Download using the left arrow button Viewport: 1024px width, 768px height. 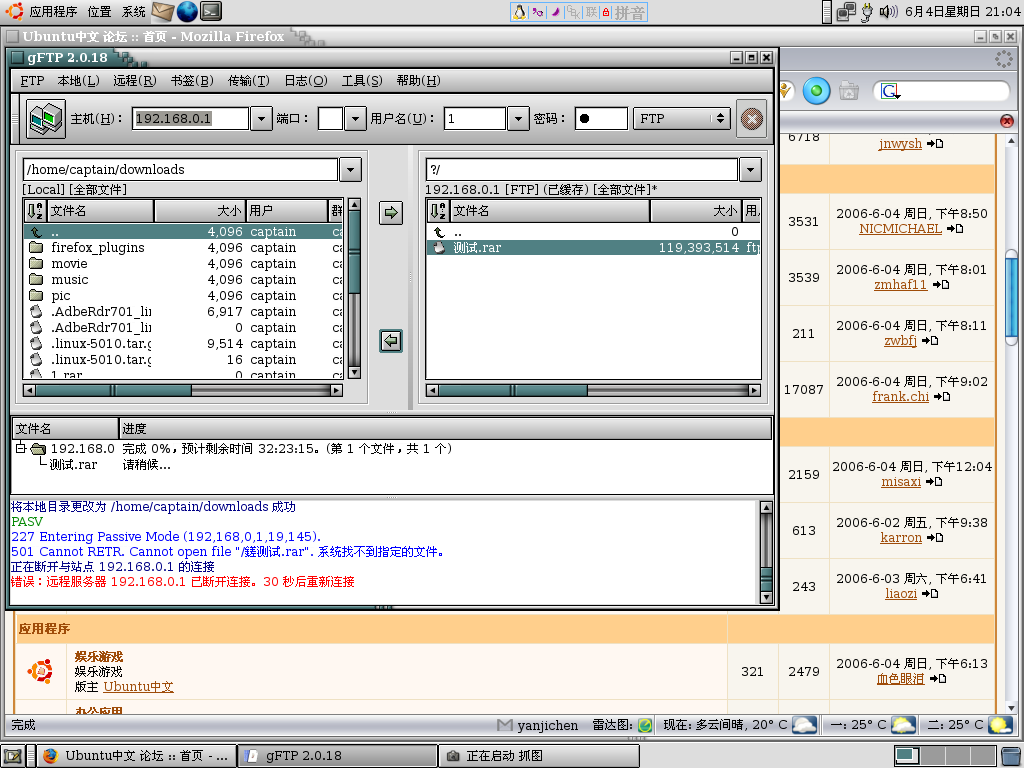pyautogui.click(x=391, y=341)
